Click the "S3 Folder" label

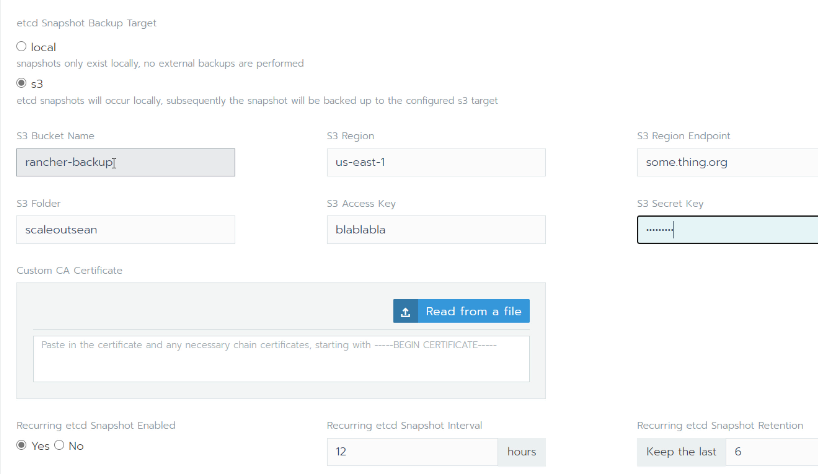click(x=39, y=203)
